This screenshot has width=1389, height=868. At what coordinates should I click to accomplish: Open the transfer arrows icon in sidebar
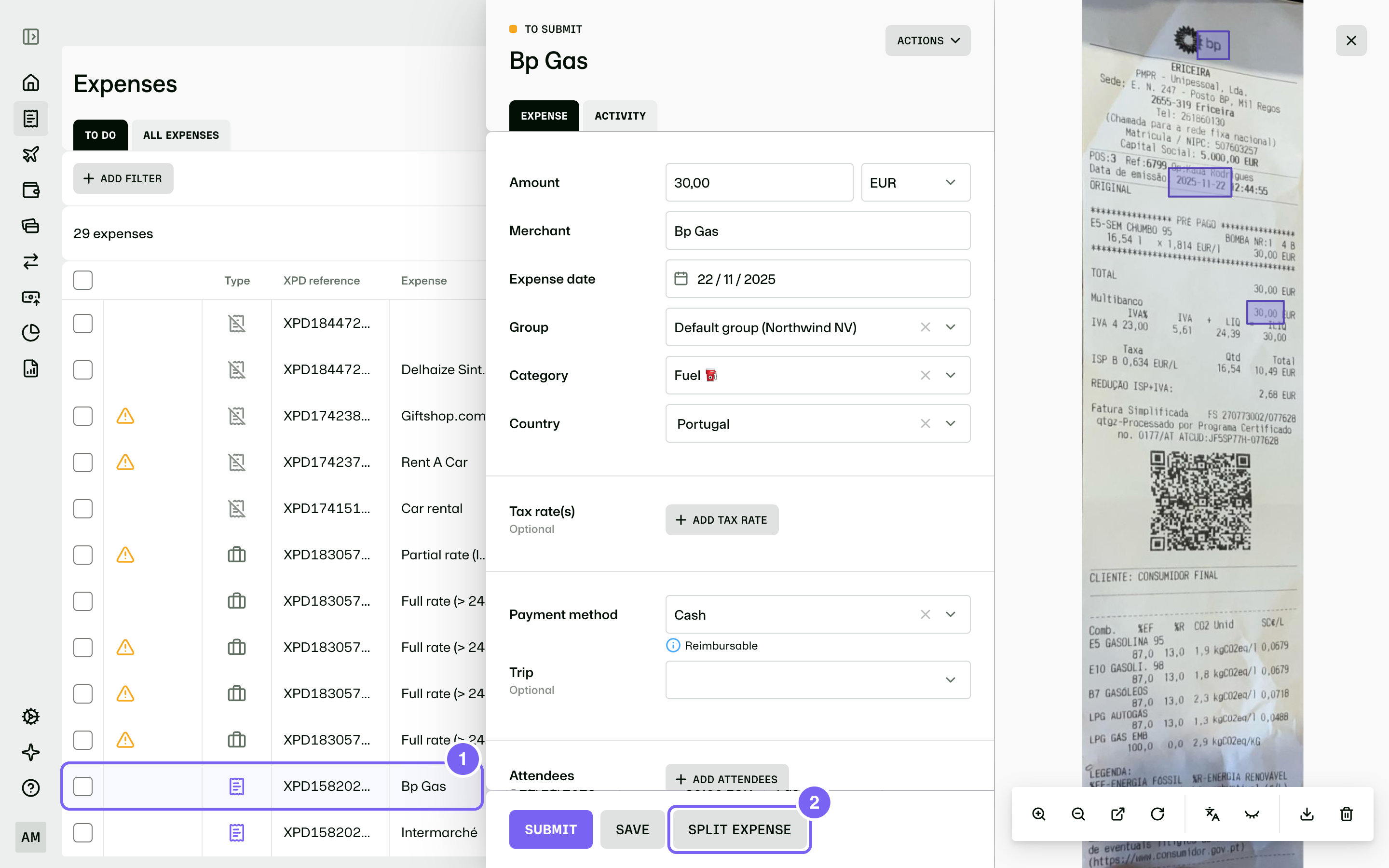tap(30, 261)
